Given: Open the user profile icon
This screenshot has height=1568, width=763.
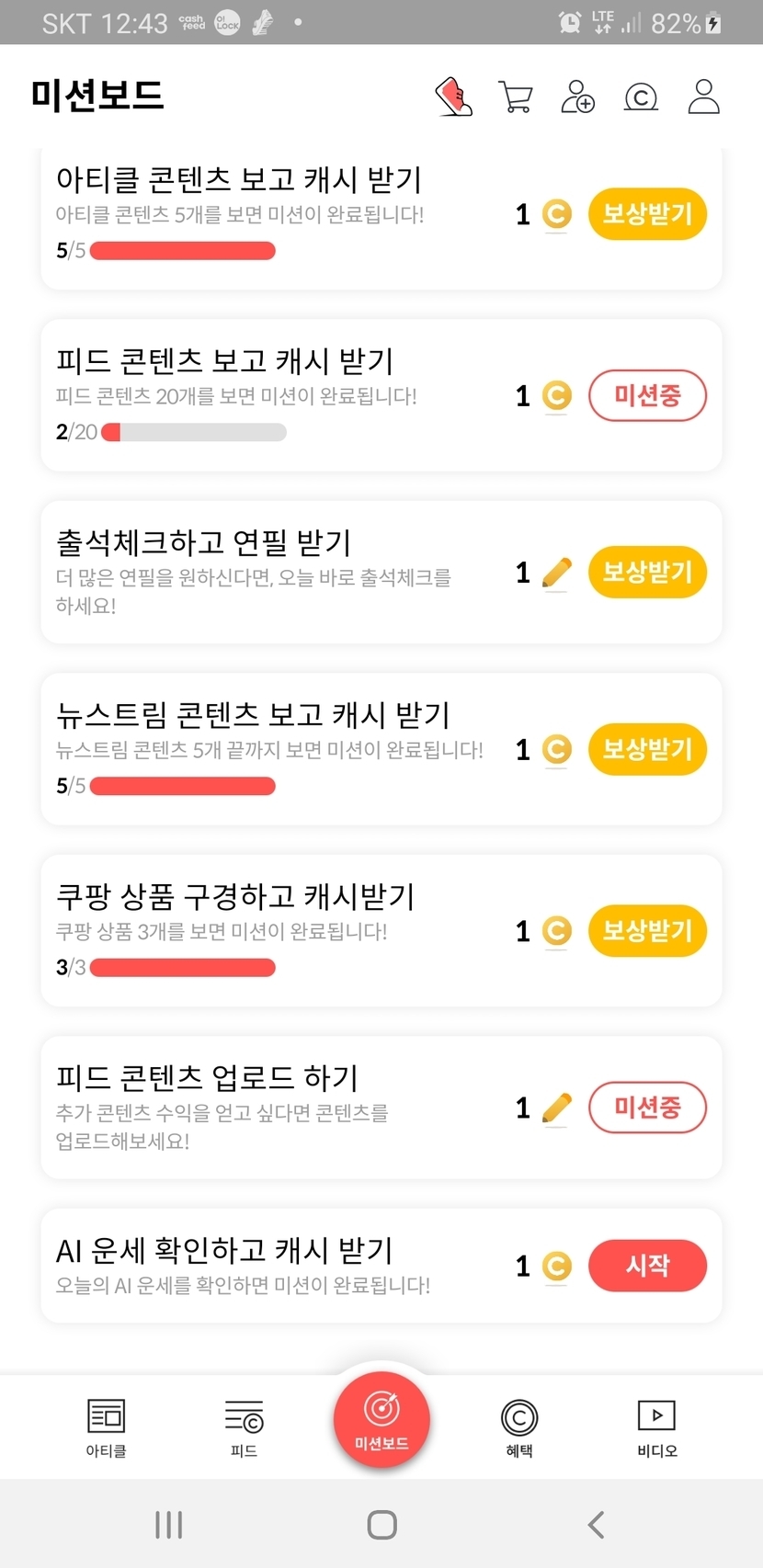Looking at the screenshot, I should pyautogui.click(x=703, y=96).
